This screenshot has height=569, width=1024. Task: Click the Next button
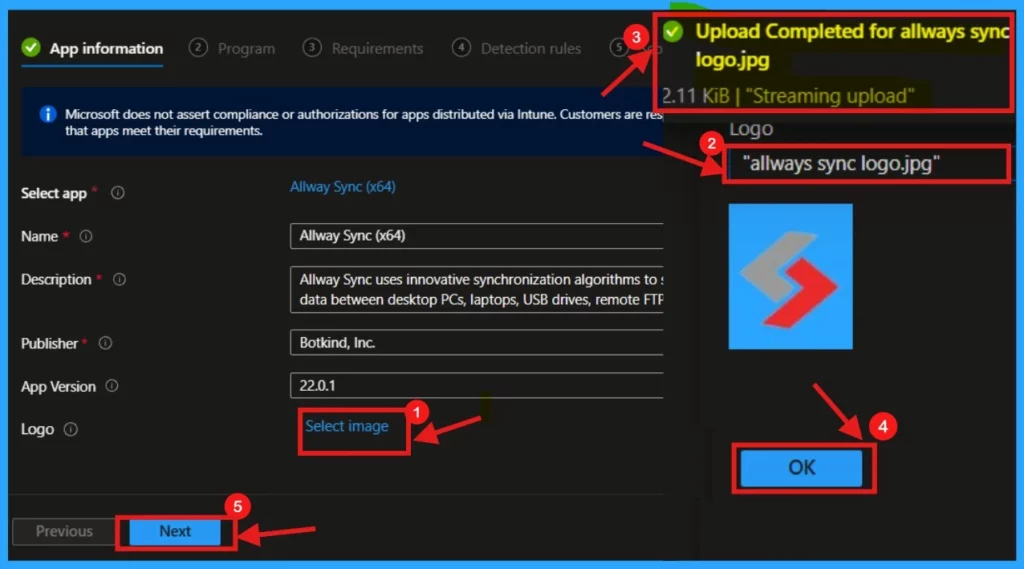[x=175, y=532]
